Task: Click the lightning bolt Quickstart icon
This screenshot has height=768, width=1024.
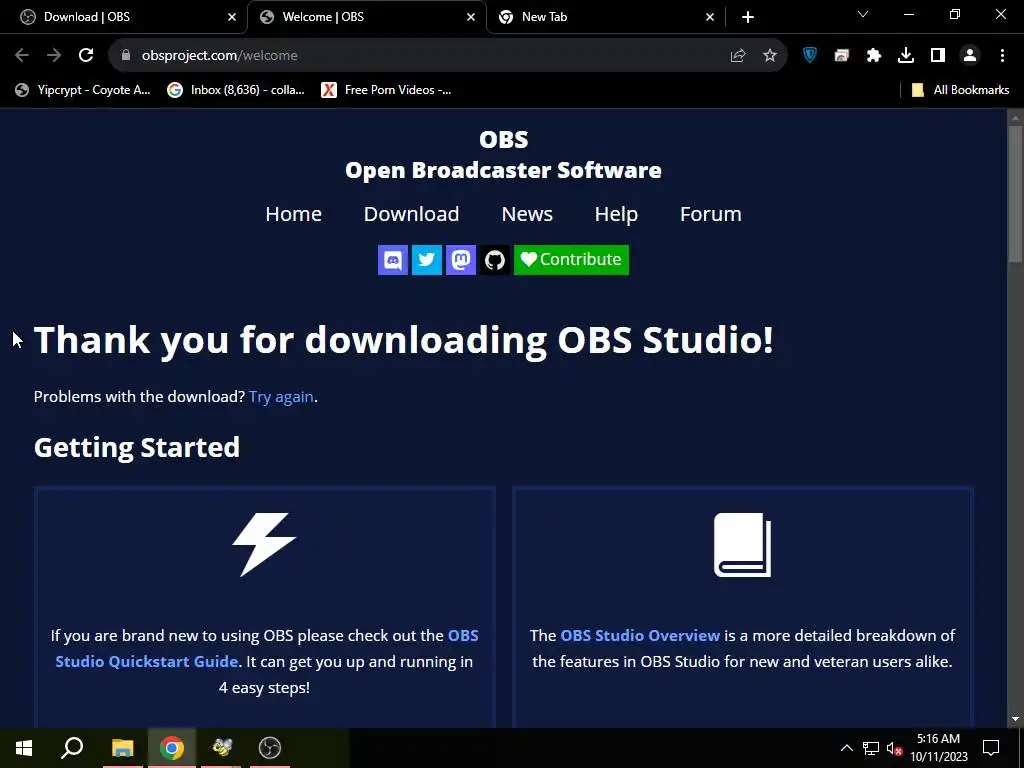Action: [x=264, y=545]
